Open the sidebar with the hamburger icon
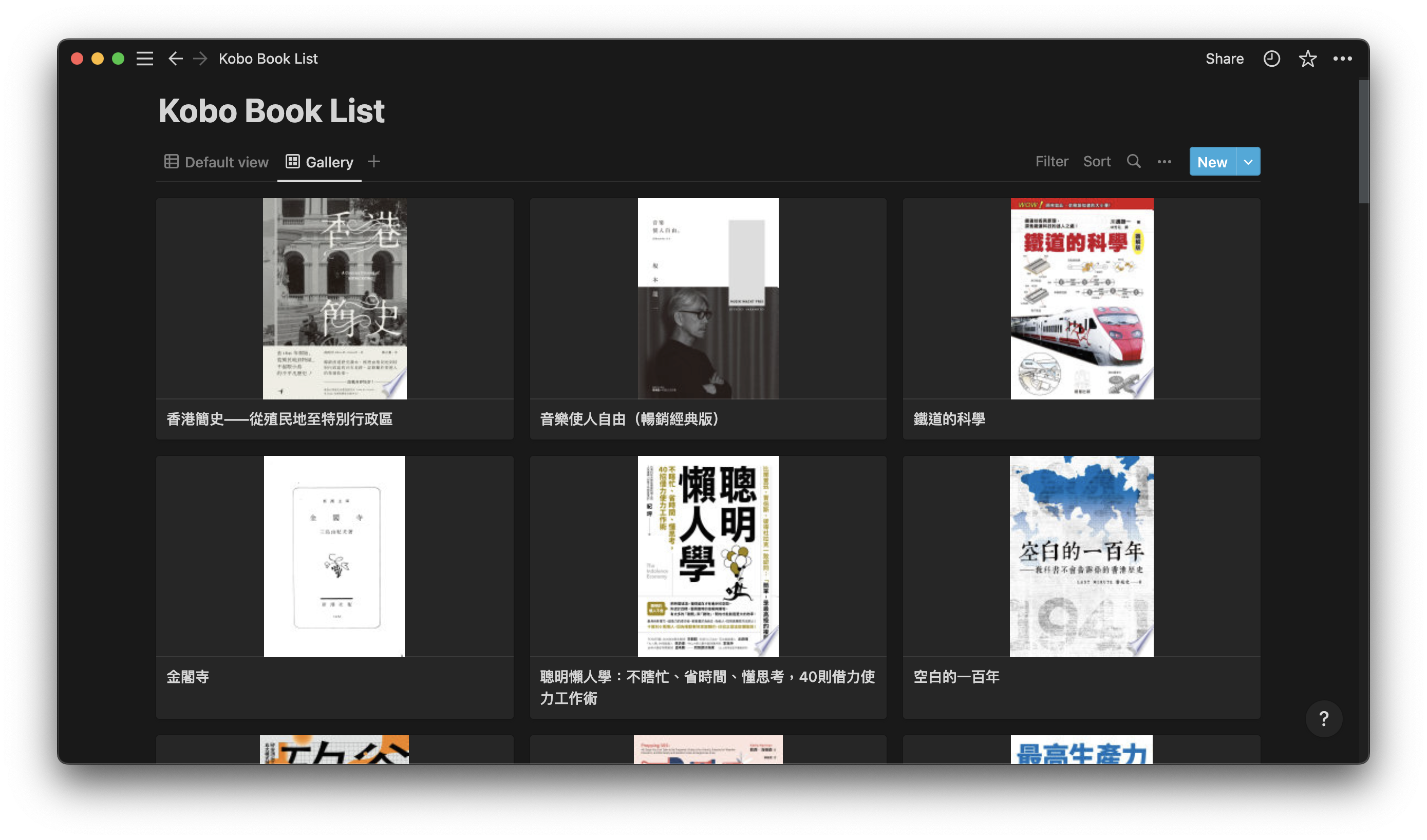 pos(144,59)
